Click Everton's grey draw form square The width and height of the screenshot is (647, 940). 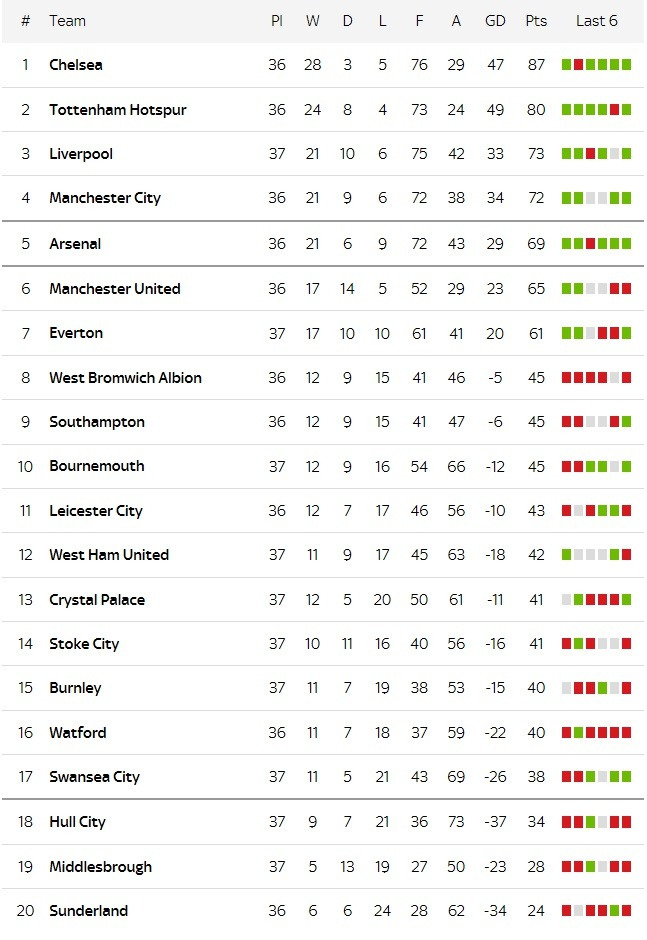(x=590, y=333)
